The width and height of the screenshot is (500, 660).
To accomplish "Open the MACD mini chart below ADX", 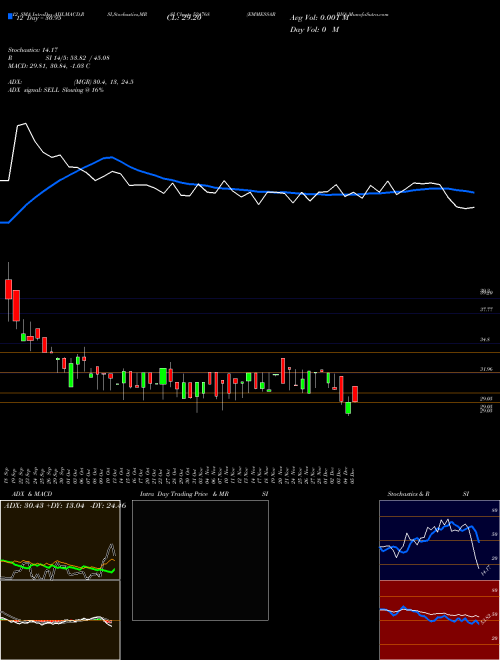I will coord(60,620).
